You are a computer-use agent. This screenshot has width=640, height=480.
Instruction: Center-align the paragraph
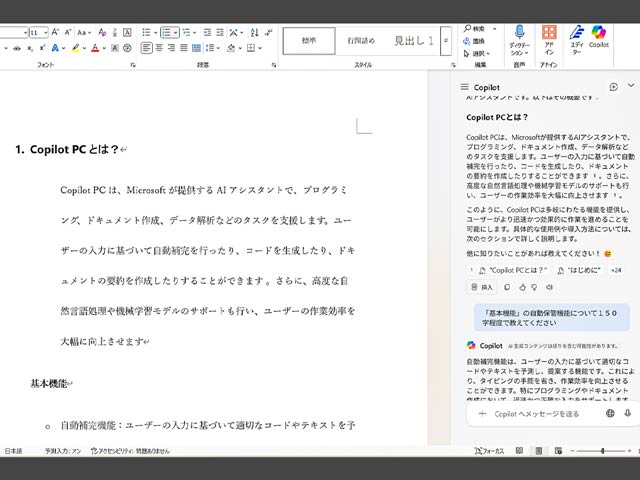point(159,48)
